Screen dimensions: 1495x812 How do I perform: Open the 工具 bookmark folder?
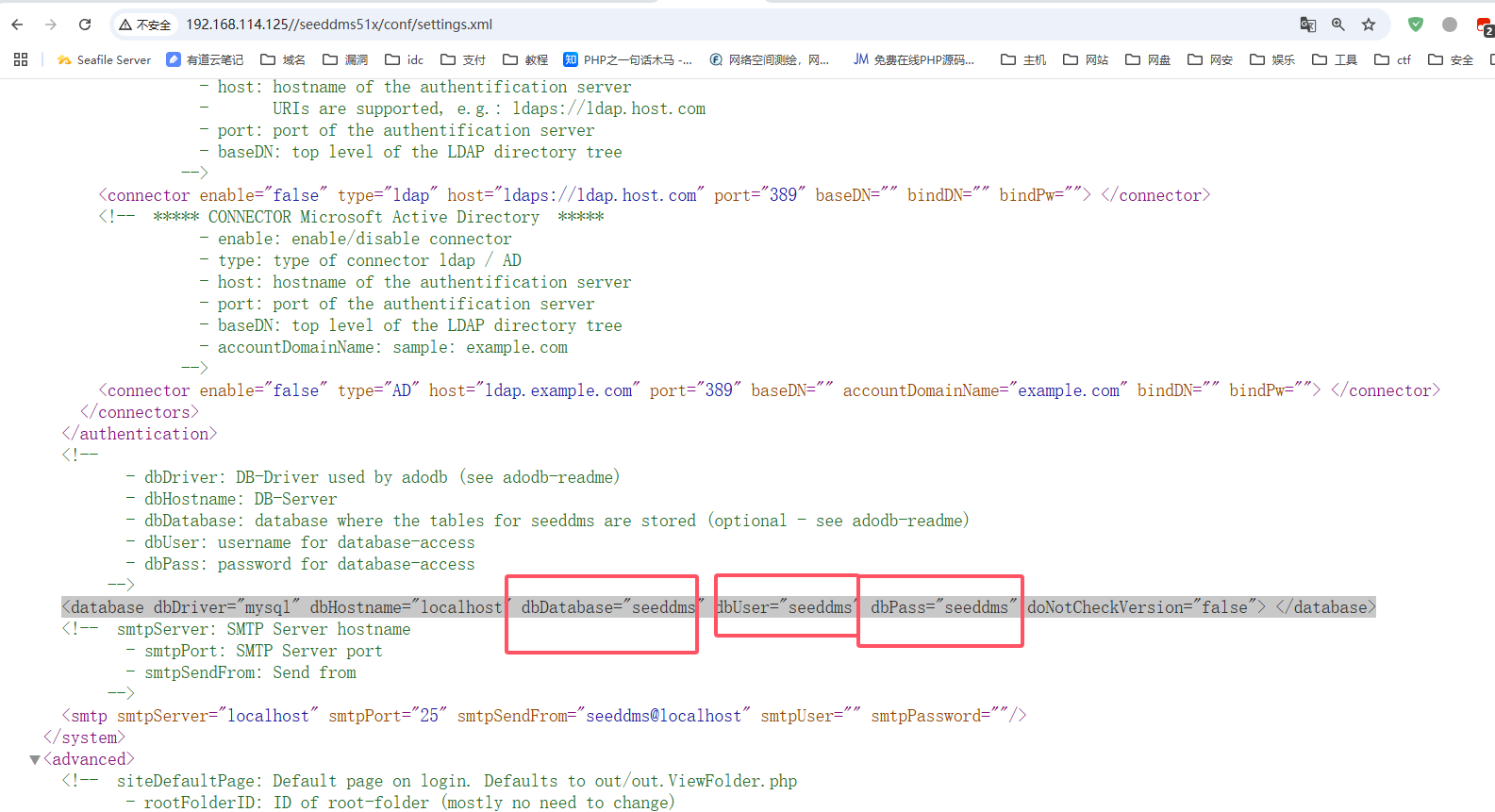pos(1334,59)
